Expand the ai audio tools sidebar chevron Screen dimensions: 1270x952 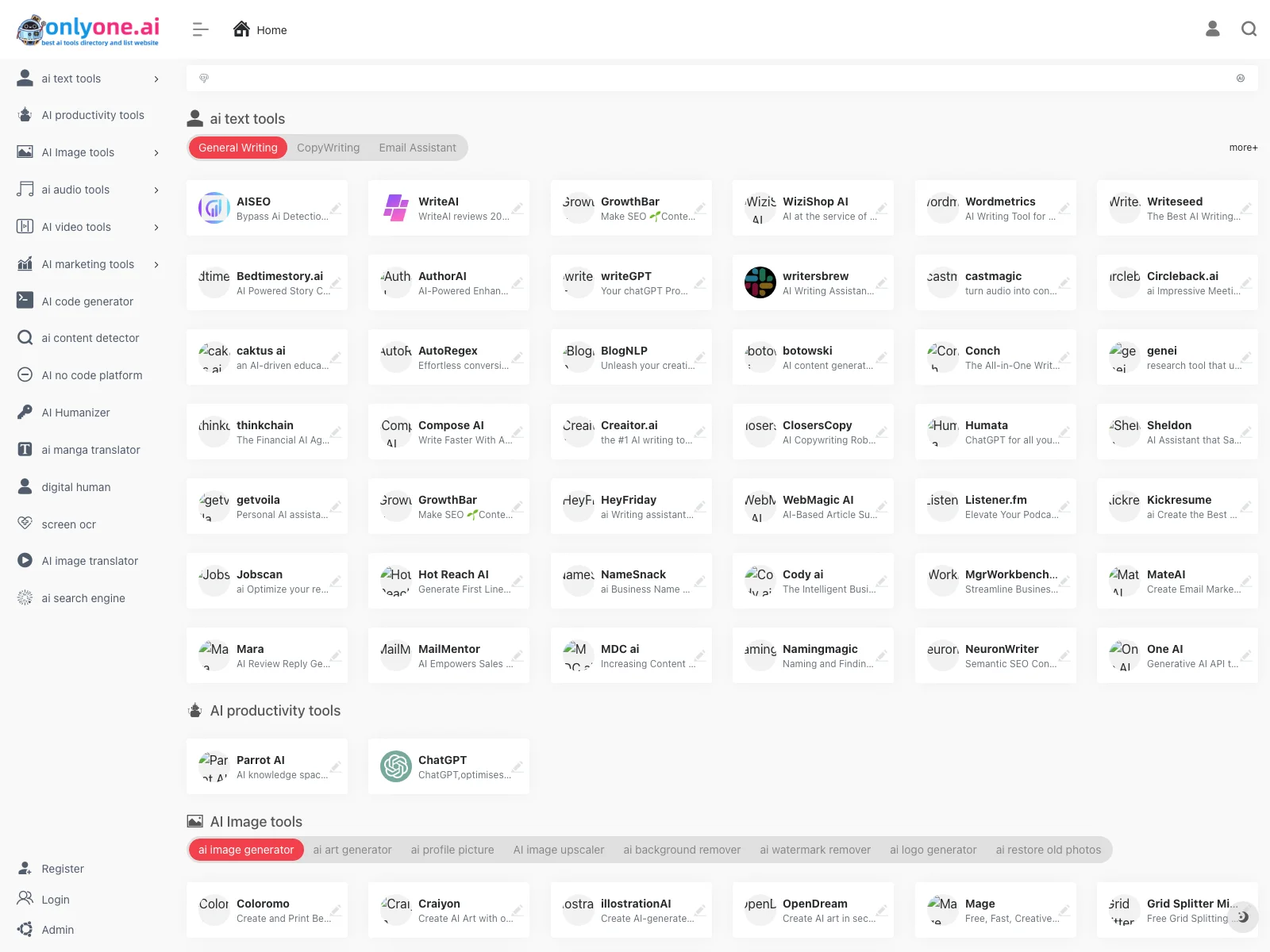[156, 190]
